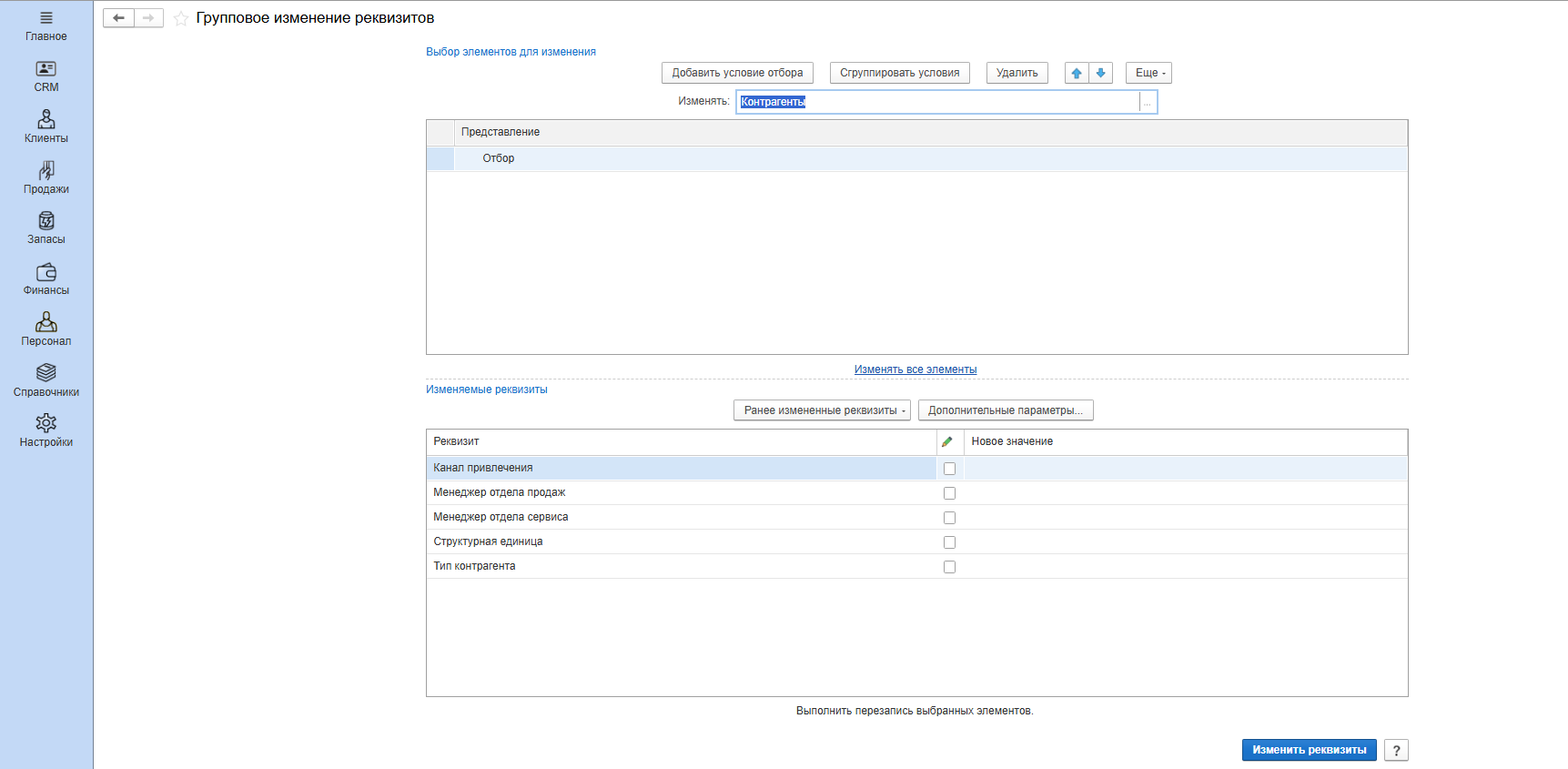Open the Финансы wallet icon
Viewport: 1568px width, 769px height.
click(x=46, y=272)
